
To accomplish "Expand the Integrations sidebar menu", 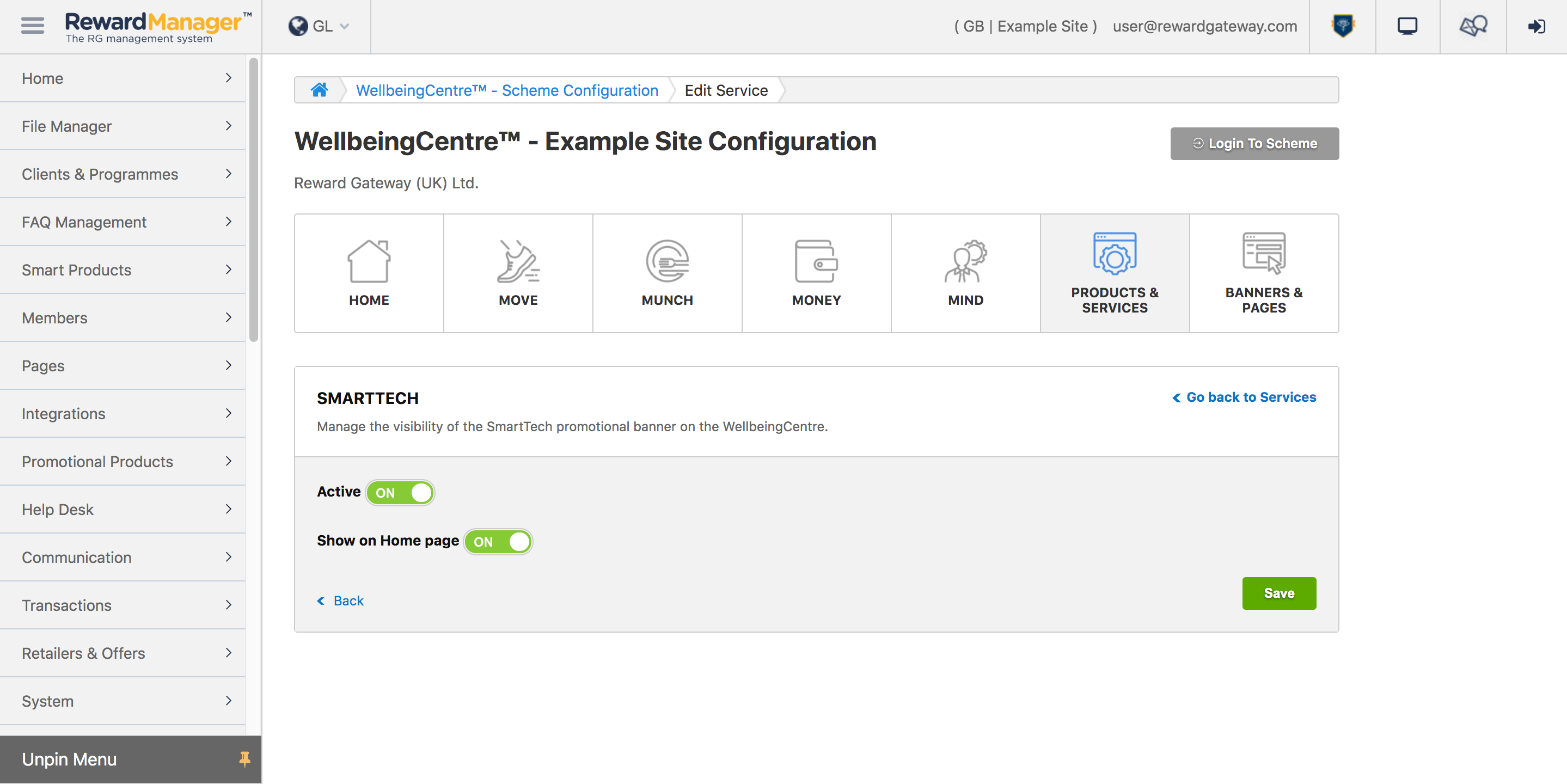I will pyautogui.click(x=123, y=414).
